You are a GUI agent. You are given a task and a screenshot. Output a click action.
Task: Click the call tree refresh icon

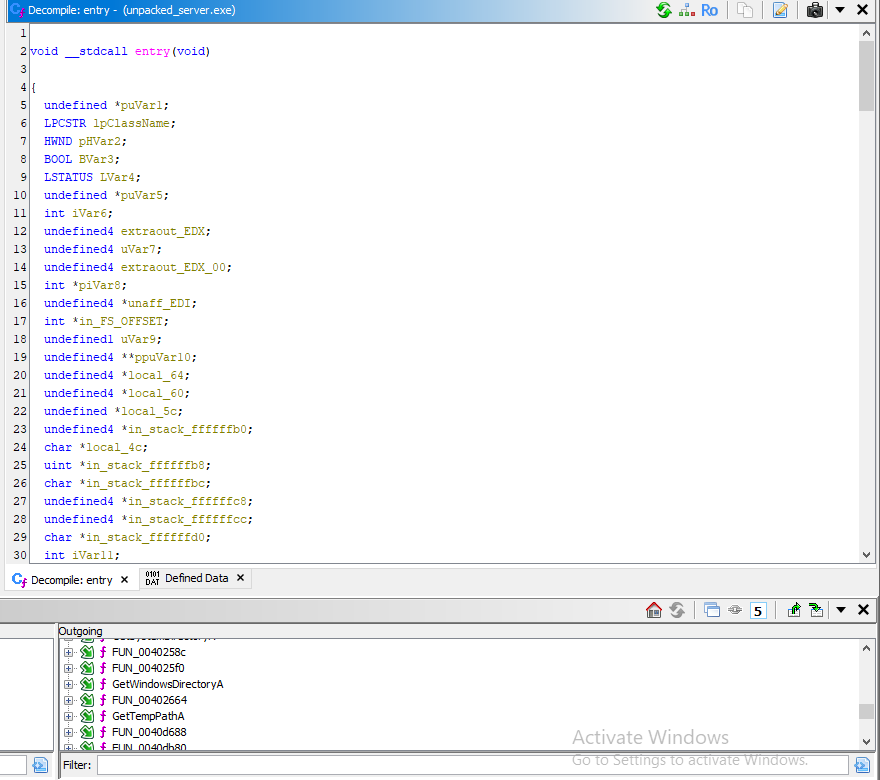pos(677,610)
